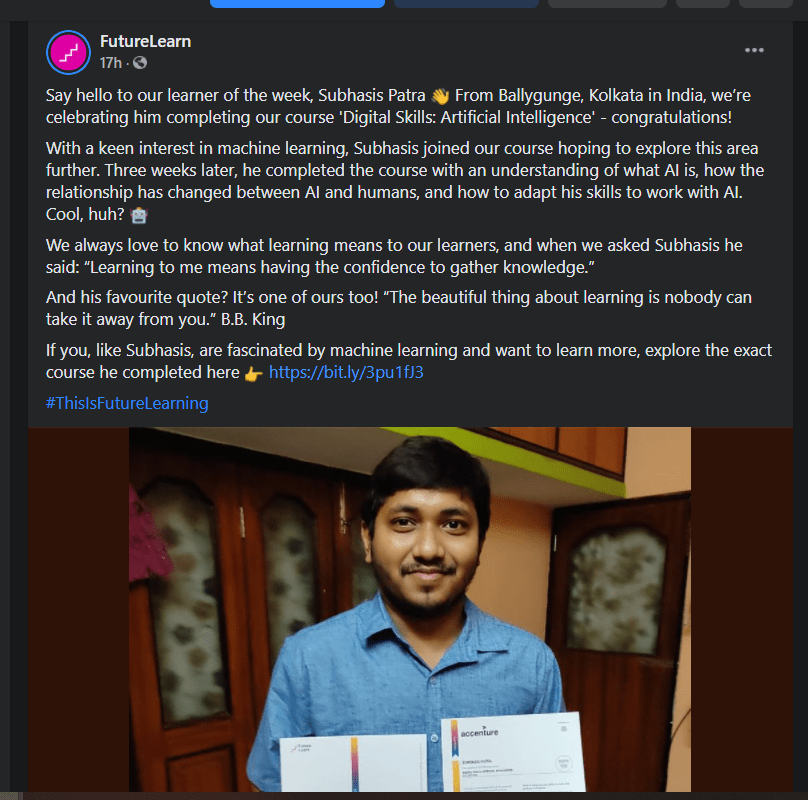This screenshot has width=808, height=800.
Task: Click the pointing hand emoji before the link
Action: pos(254,373)
